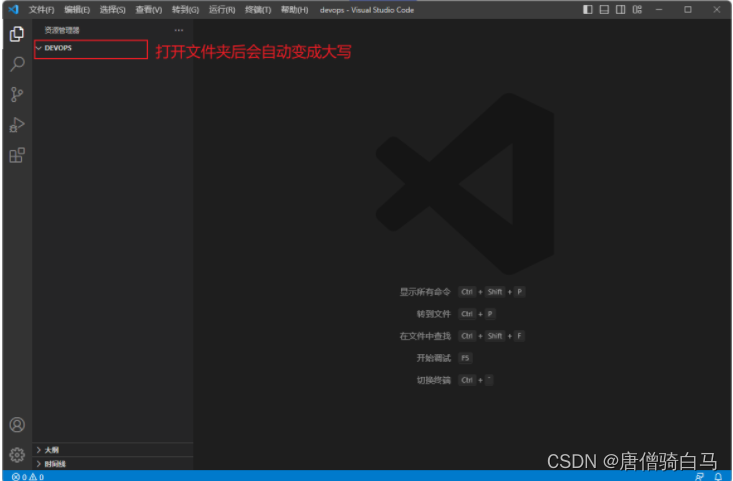Open the Run and Debug view
The width and height of the screenshot is (733, 481).
point(17,125)
